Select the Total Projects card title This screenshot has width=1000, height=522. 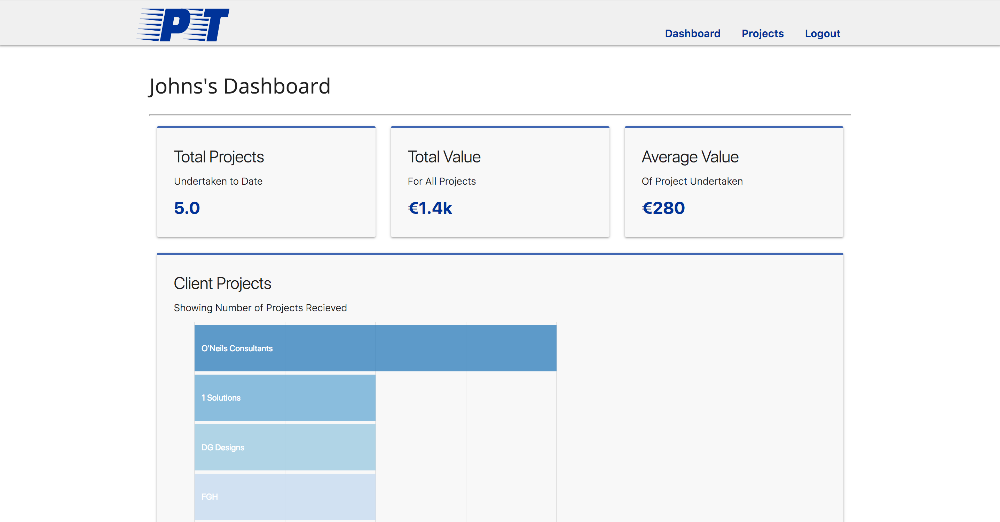[219, 157]
